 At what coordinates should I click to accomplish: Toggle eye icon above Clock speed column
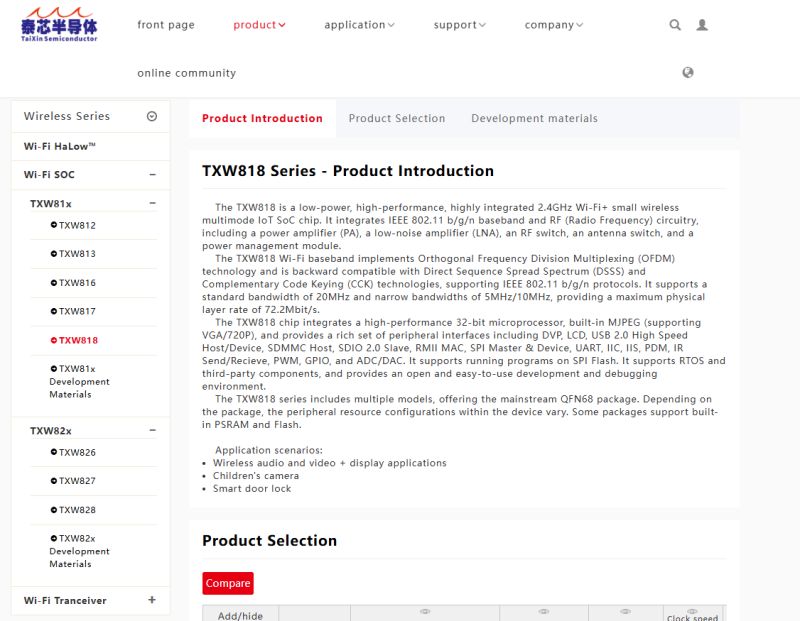tap(692, 611)
